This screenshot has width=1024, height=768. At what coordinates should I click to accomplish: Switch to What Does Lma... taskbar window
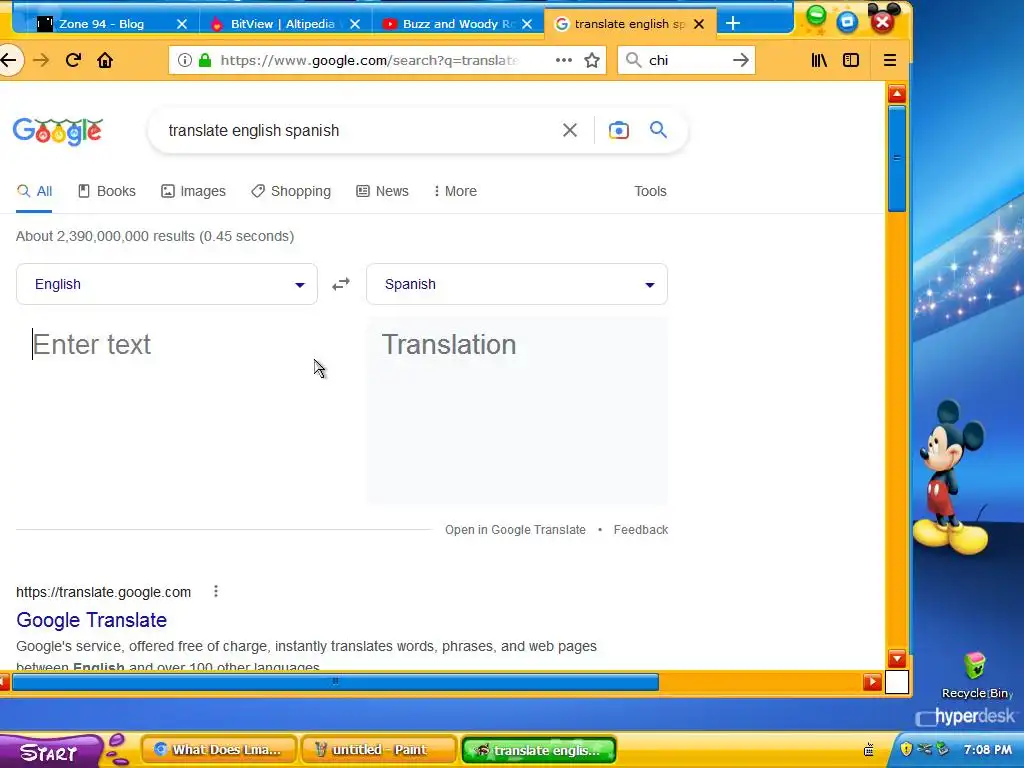(x=219, y=750)
